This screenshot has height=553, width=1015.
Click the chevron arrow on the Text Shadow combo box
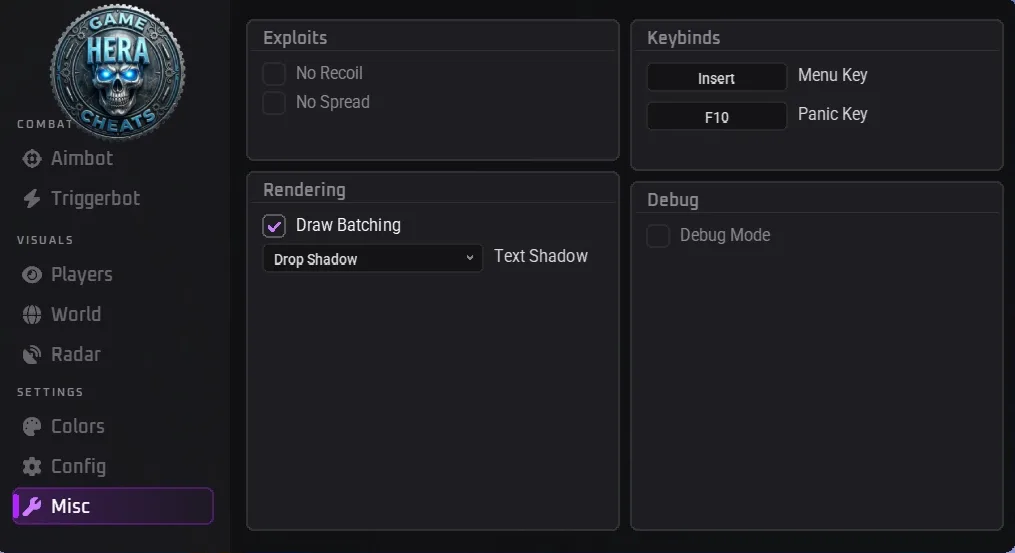pyautogui.click(x=470, y=258)
